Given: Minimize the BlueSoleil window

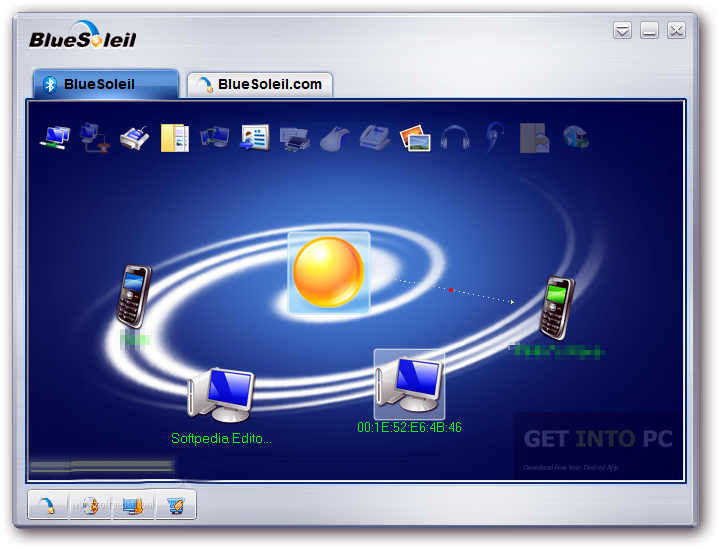Looking at the screenshot, I should (649, 30).
